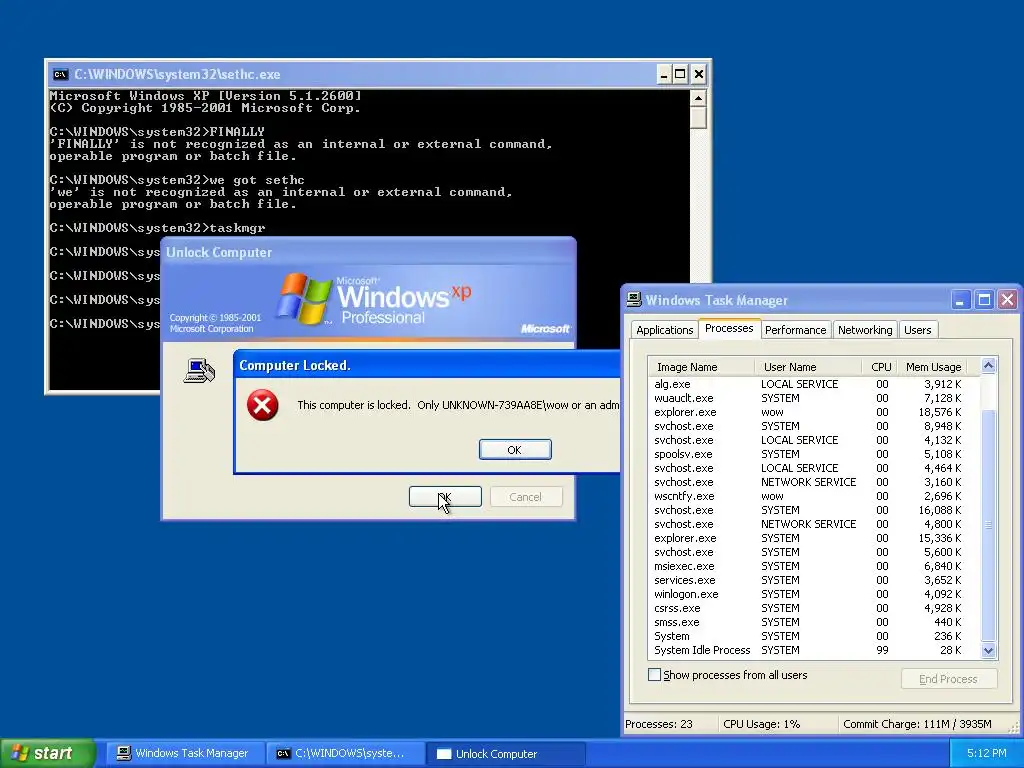Click the Commit Charge status entry
Image resolution: width=1024 pixels, height=768 pixels.
point(917,724)
